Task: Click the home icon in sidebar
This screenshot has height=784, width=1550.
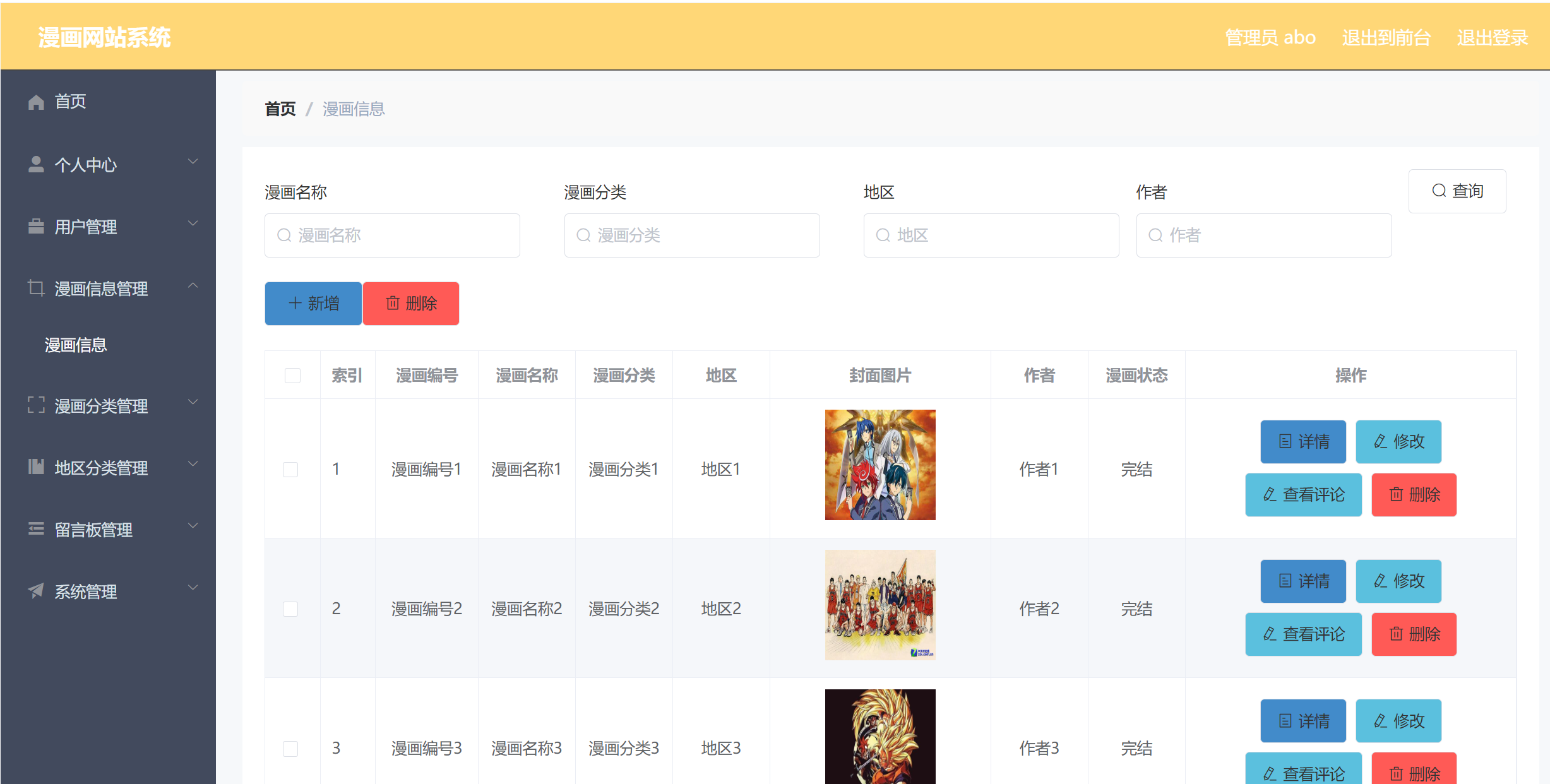Action: (x=36, y=102)
